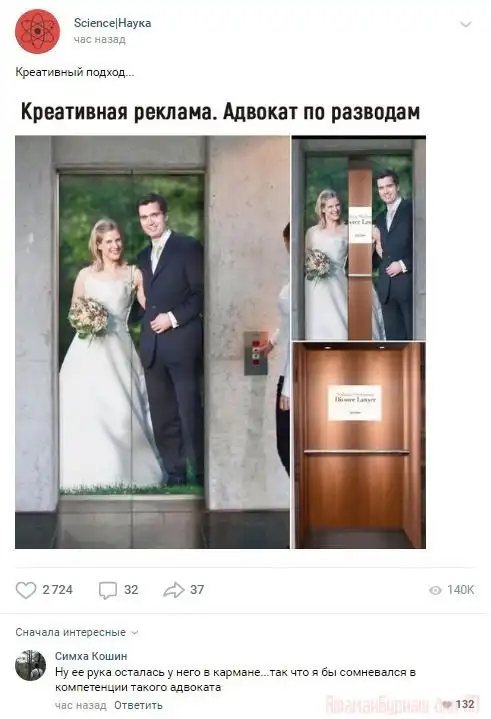491x719 pixels.
Task: Share the post with the arrow icon
Action: point(174,590)
